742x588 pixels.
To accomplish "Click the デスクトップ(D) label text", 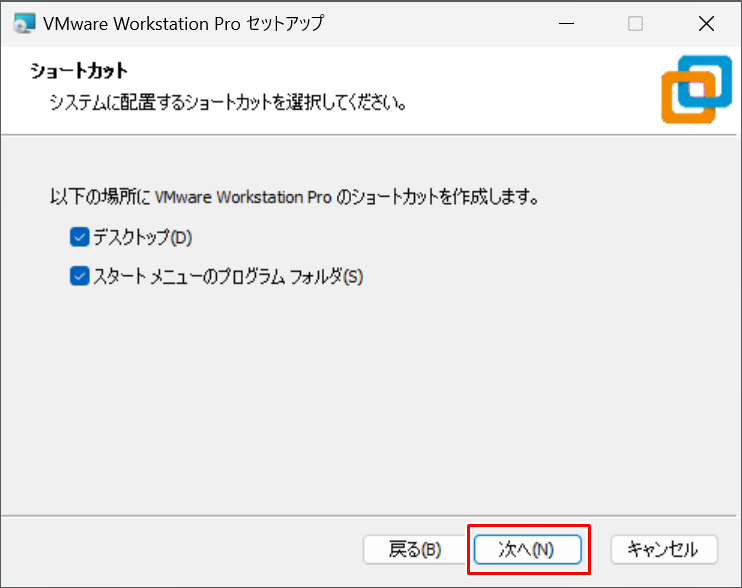I will click(141, 238).
